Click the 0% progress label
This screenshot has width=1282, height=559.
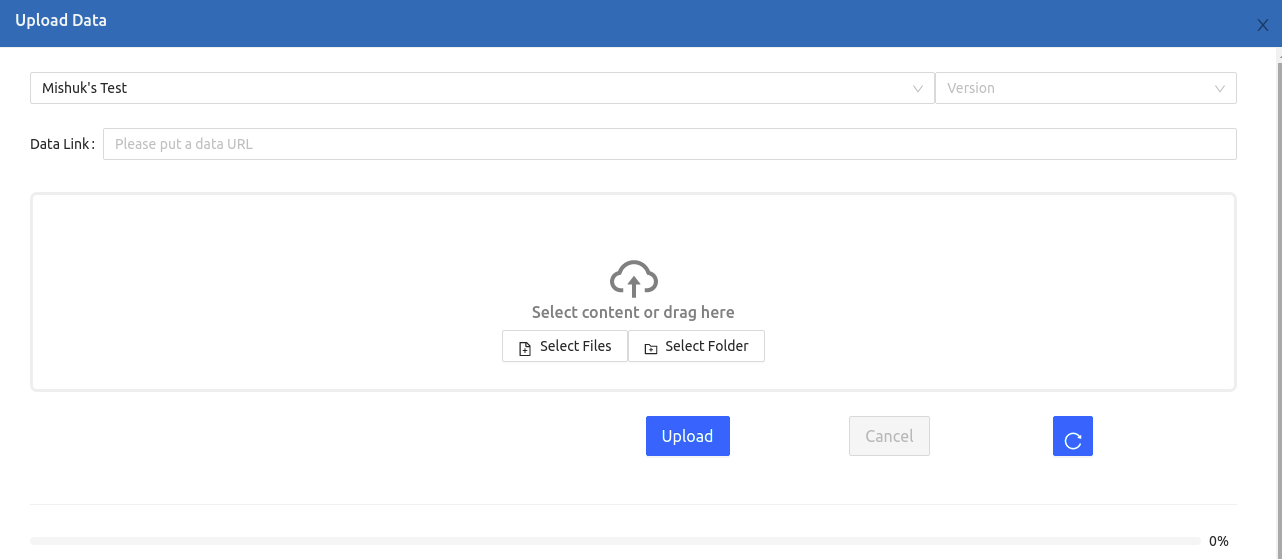tap(1219, 541)
